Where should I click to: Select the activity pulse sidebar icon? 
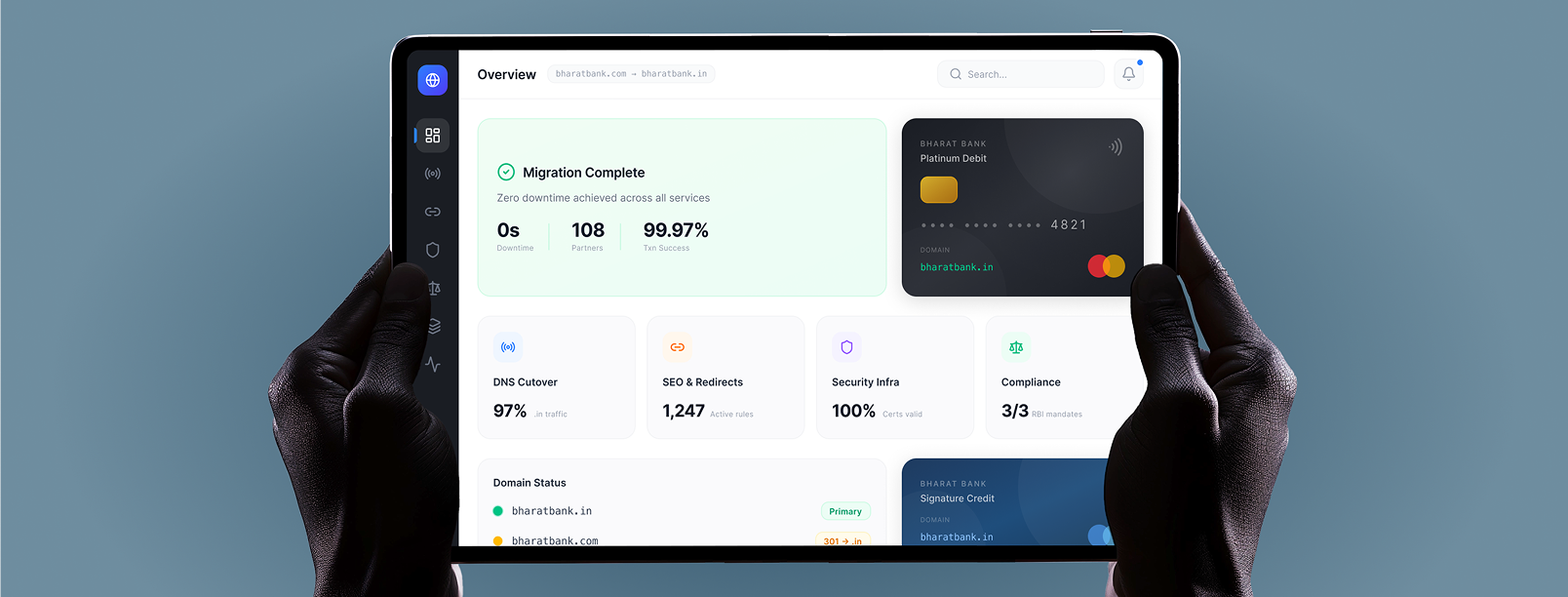[432, 365]
